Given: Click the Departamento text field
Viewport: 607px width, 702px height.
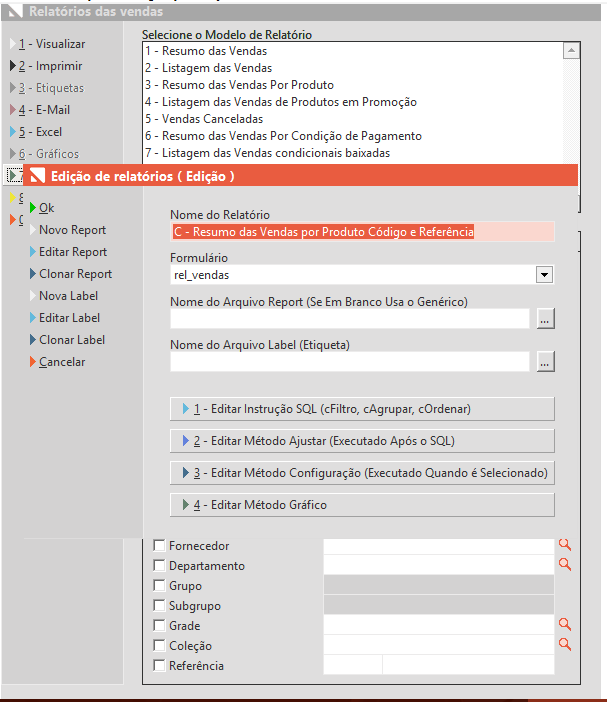Looking at the screenshot, I should [439, 565].
